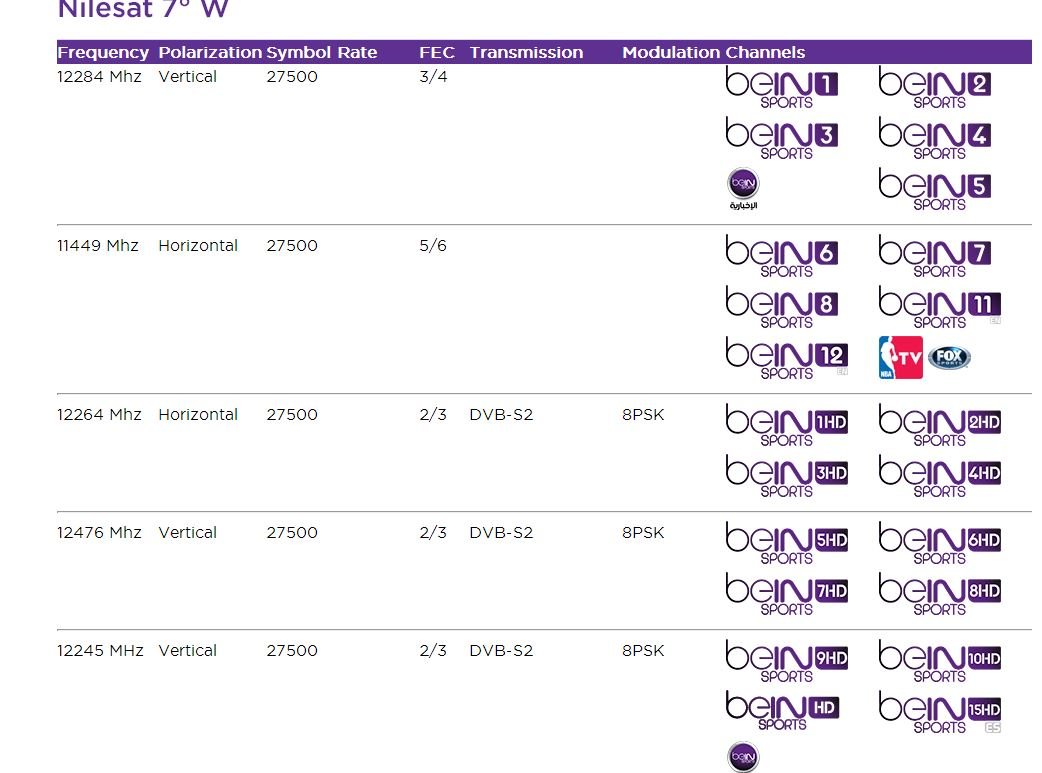Click 2/3 in the 12245 MHz row
This screenshot has height=773, width=1042.
(x=433, y=650)
